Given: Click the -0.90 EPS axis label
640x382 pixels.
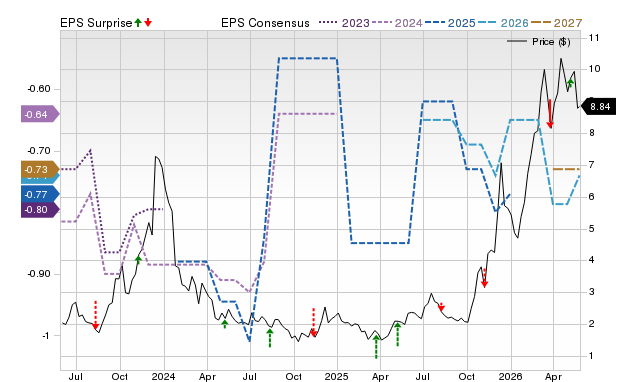Looking at the screenshot, I should coord(39,274).
